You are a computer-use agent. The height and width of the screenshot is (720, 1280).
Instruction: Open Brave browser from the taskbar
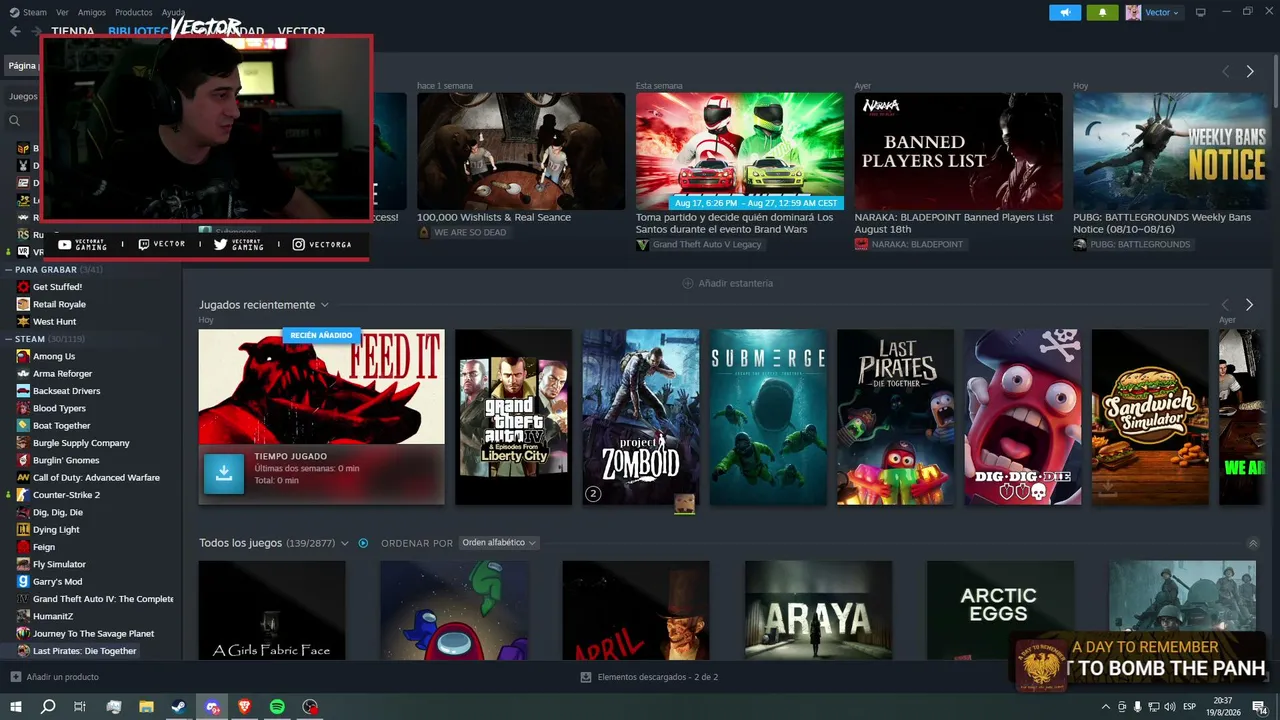point(245,707)
